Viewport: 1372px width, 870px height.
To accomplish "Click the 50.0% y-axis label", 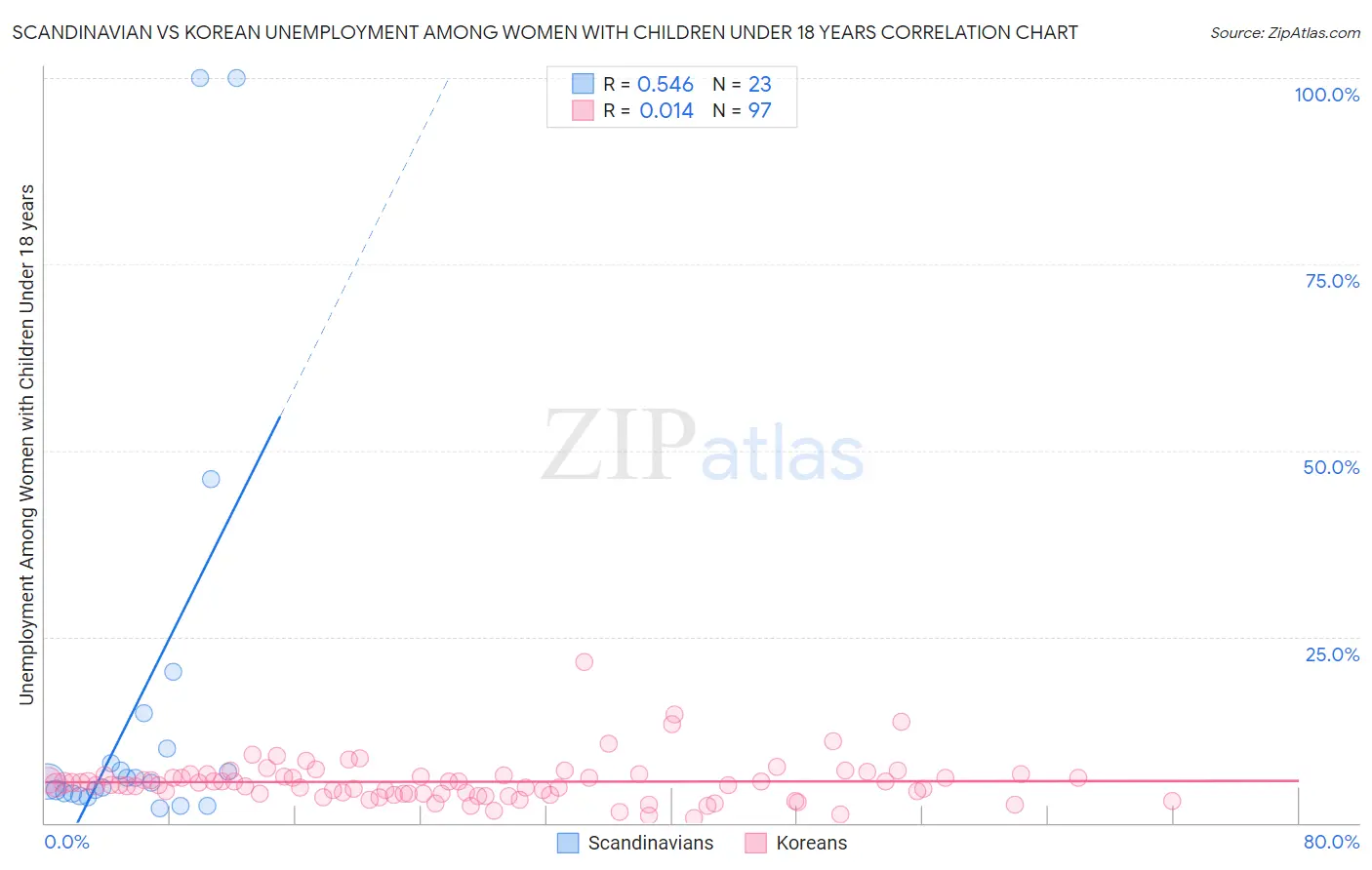I will coord(1331,467).
